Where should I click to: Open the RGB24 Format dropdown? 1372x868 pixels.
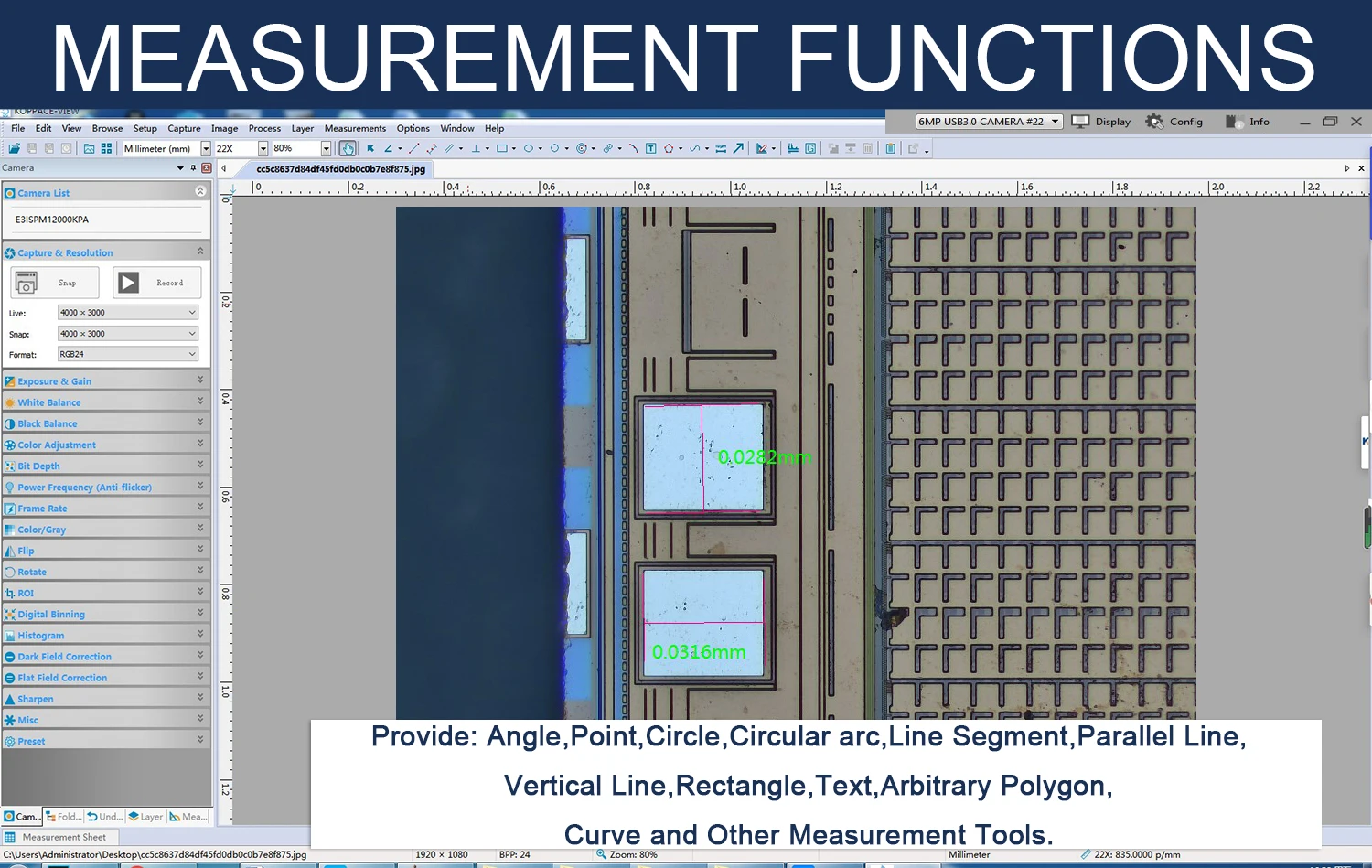click(128, 354)
